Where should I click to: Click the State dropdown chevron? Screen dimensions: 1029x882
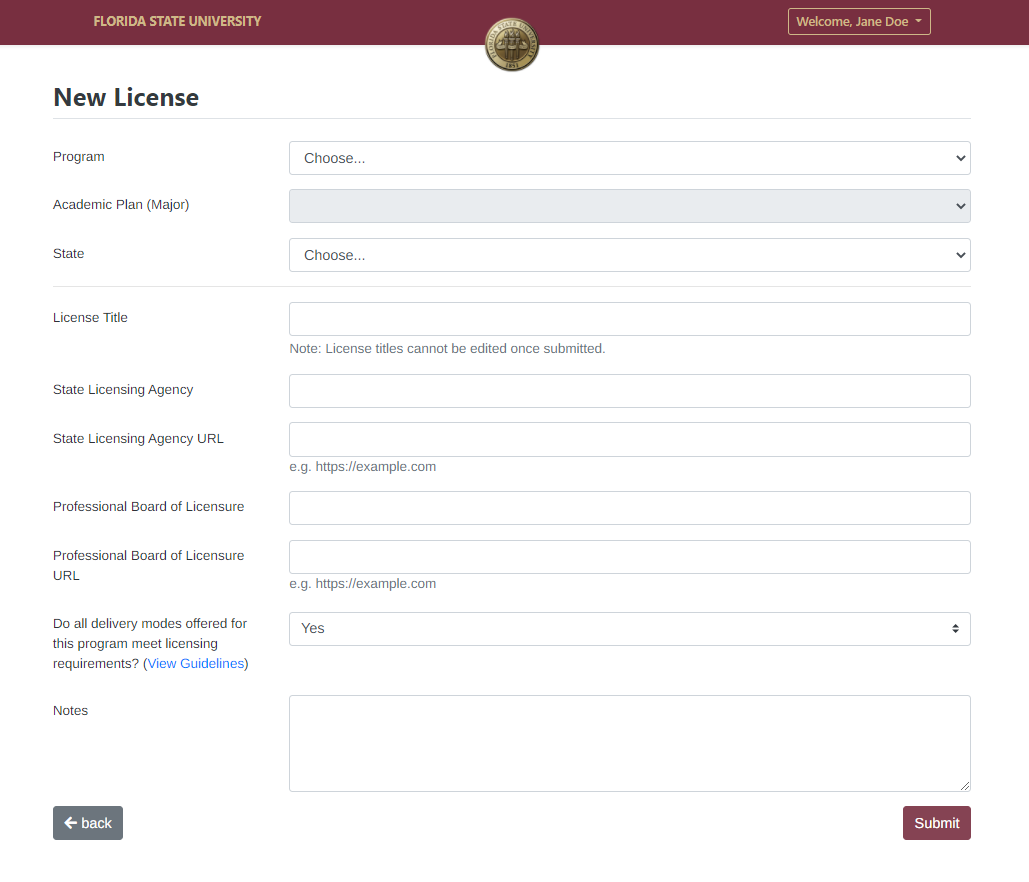(x=959, y=255)
